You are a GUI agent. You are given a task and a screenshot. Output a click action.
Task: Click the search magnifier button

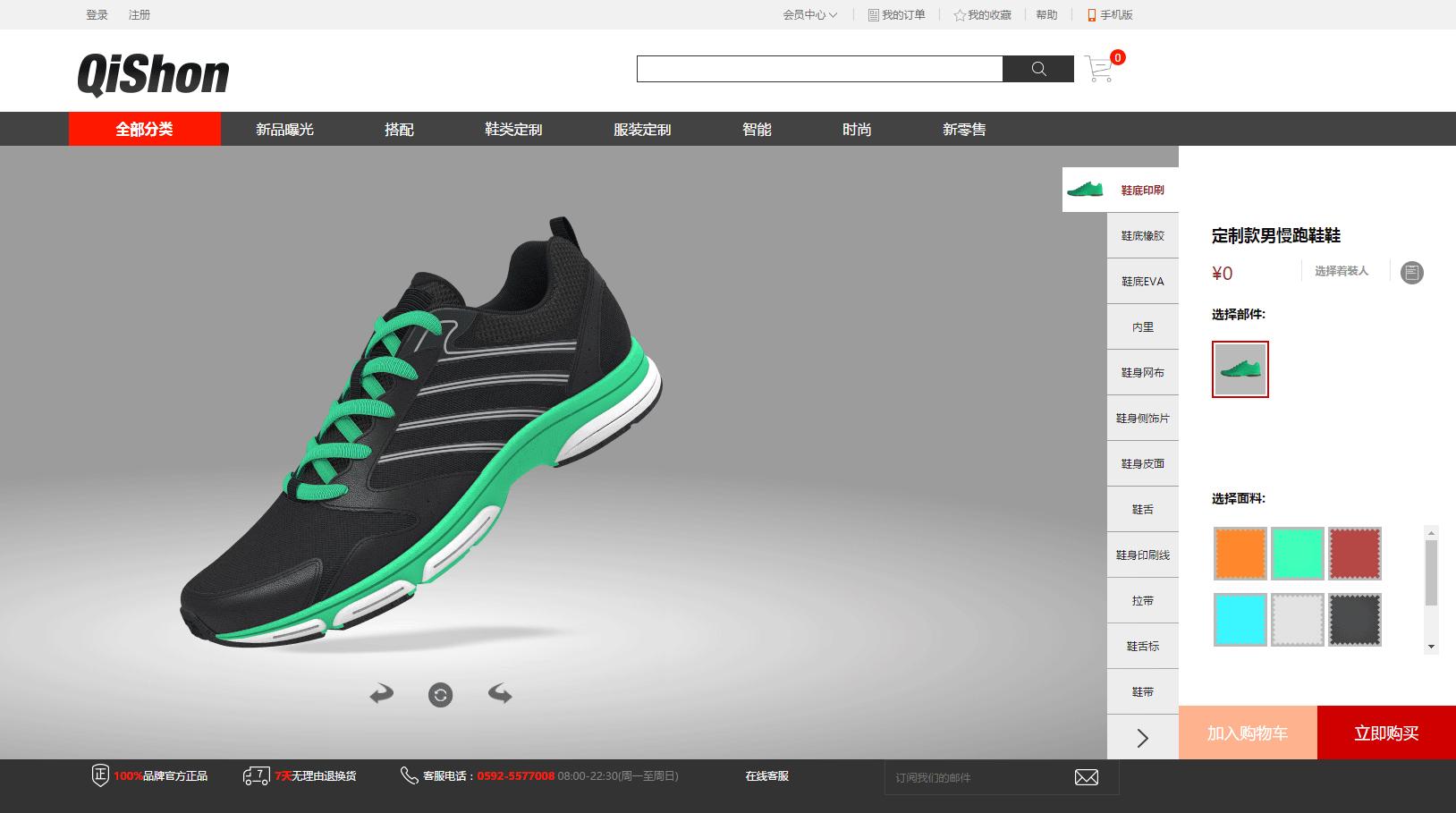click(x=1038, y=69)
